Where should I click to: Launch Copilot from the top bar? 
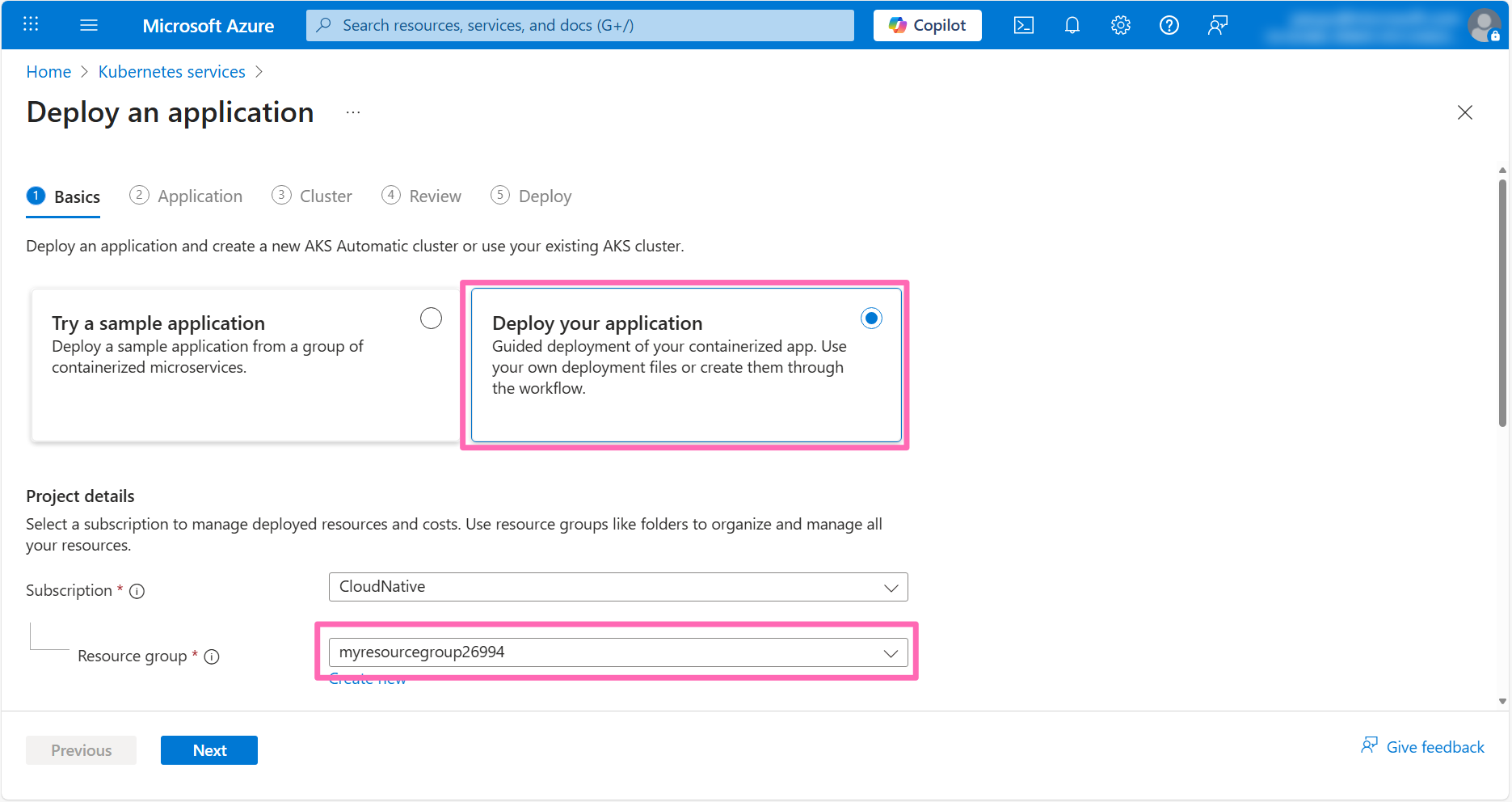click(x=927, y=25)
